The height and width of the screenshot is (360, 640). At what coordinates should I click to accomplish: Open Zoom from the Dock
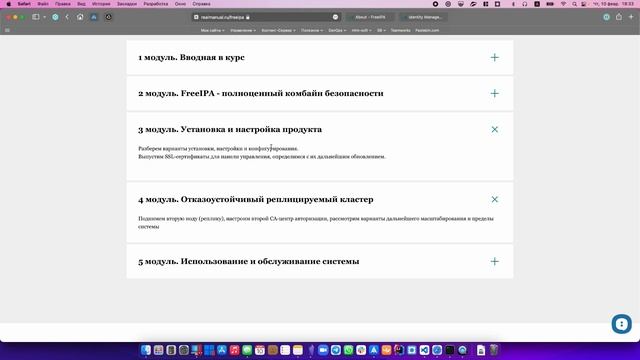pos(323,350)
